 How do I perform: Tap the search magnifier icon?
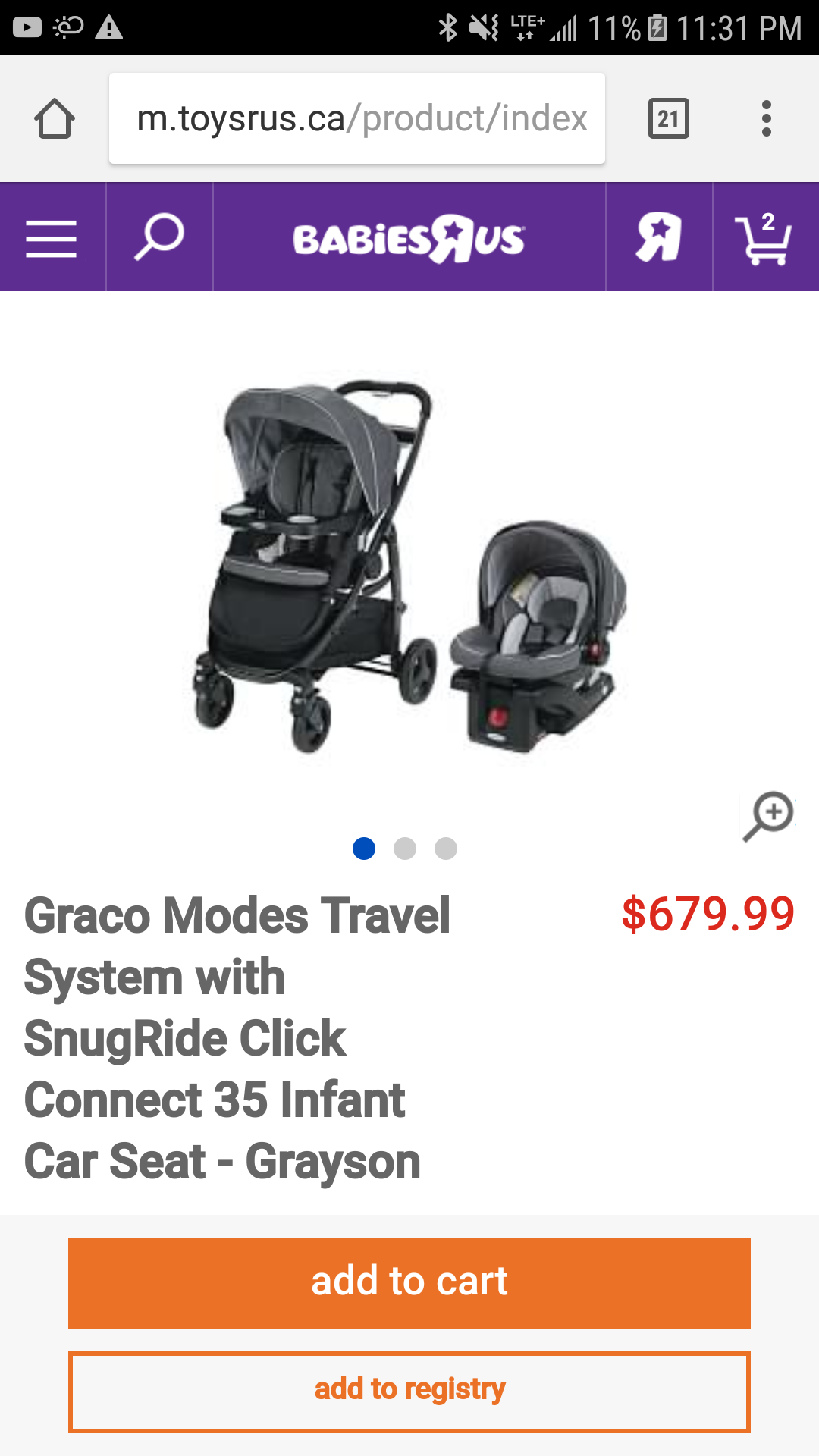(x=159, y=237)
